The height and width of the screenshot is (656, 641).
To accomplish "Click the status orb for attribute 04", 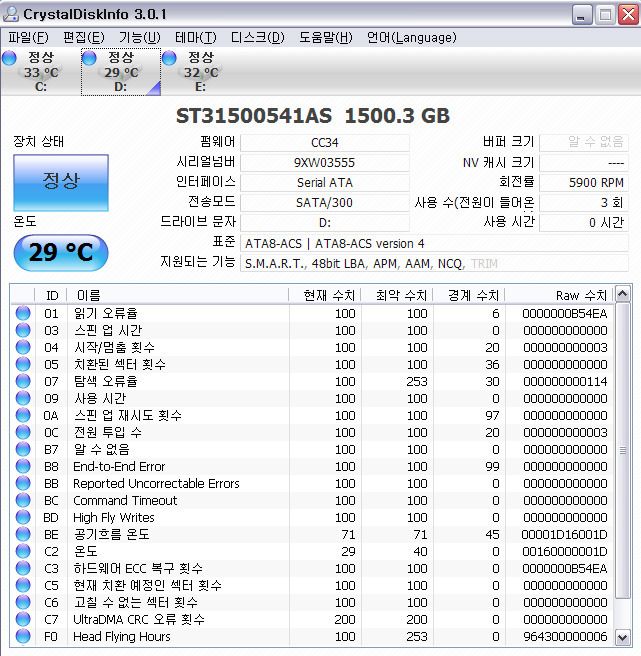I will (23, 347).
